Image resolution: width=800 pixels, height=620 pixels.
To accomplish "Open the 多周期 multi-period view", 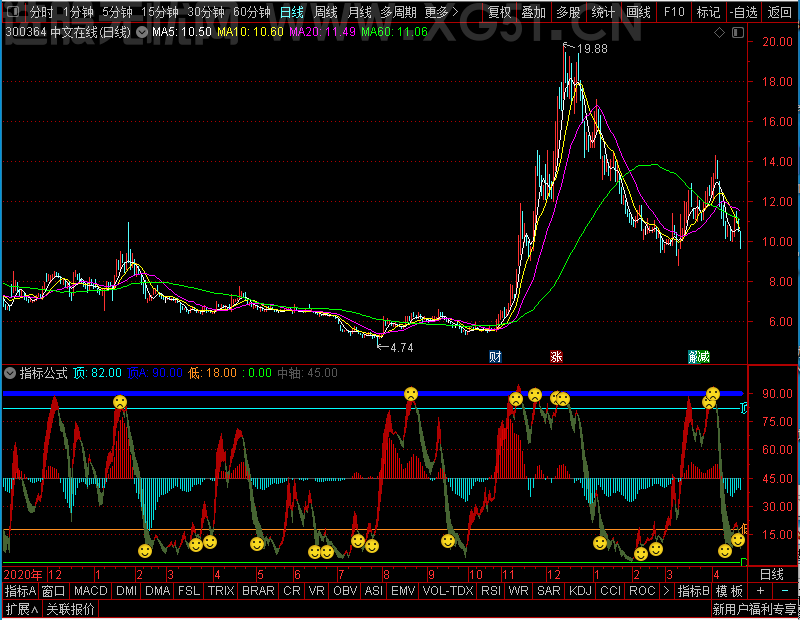I will (x=398, y=12).
